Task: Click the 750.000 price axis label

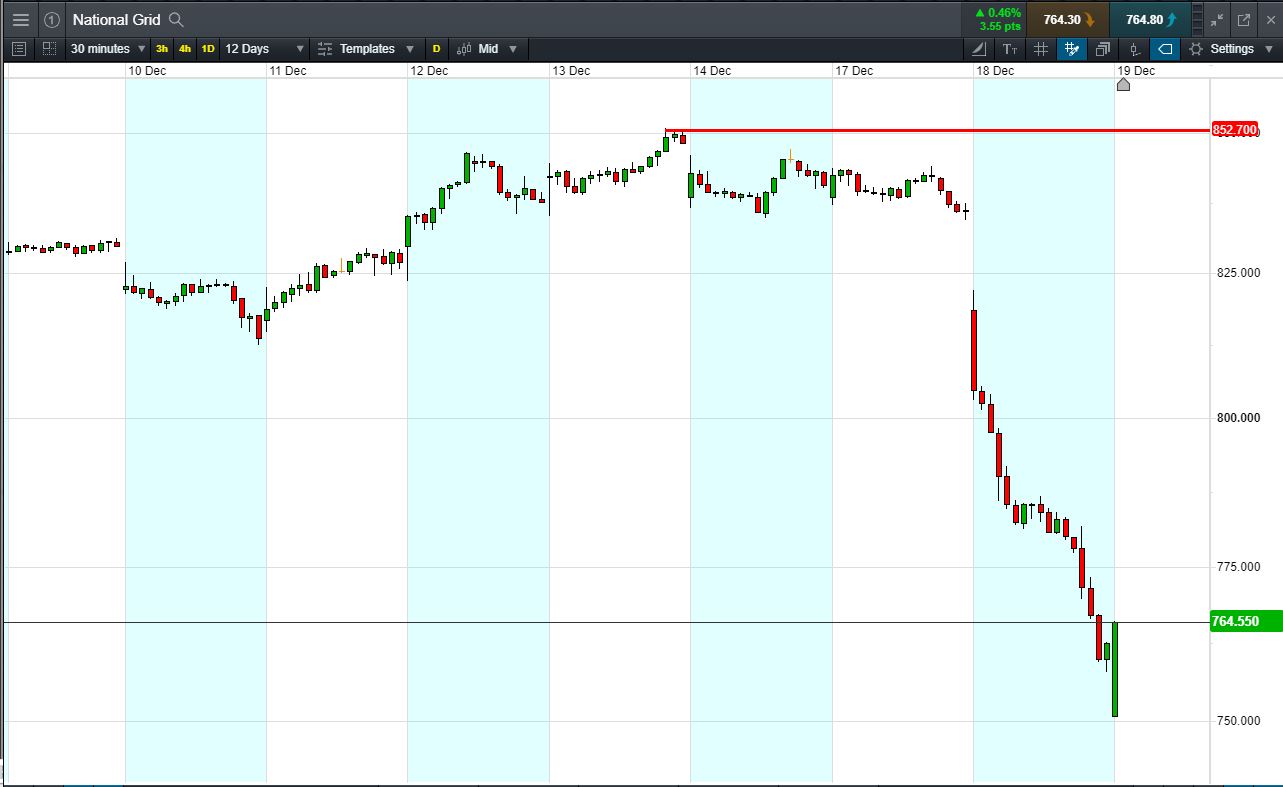Action: point(1238,721)
